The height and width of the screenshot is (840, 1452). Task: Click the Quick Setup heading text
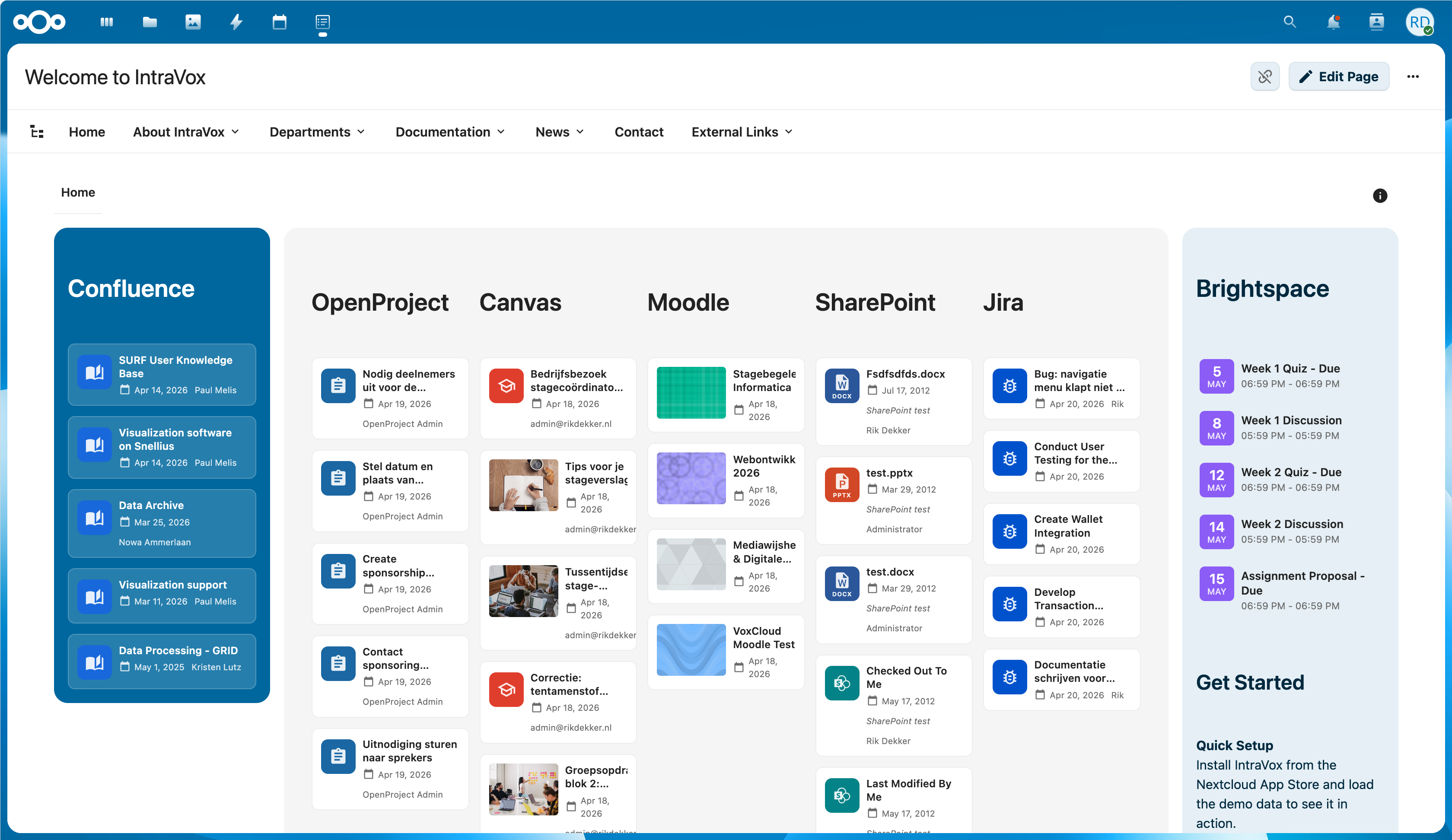pyautogui.click(x=1234, y=745)
